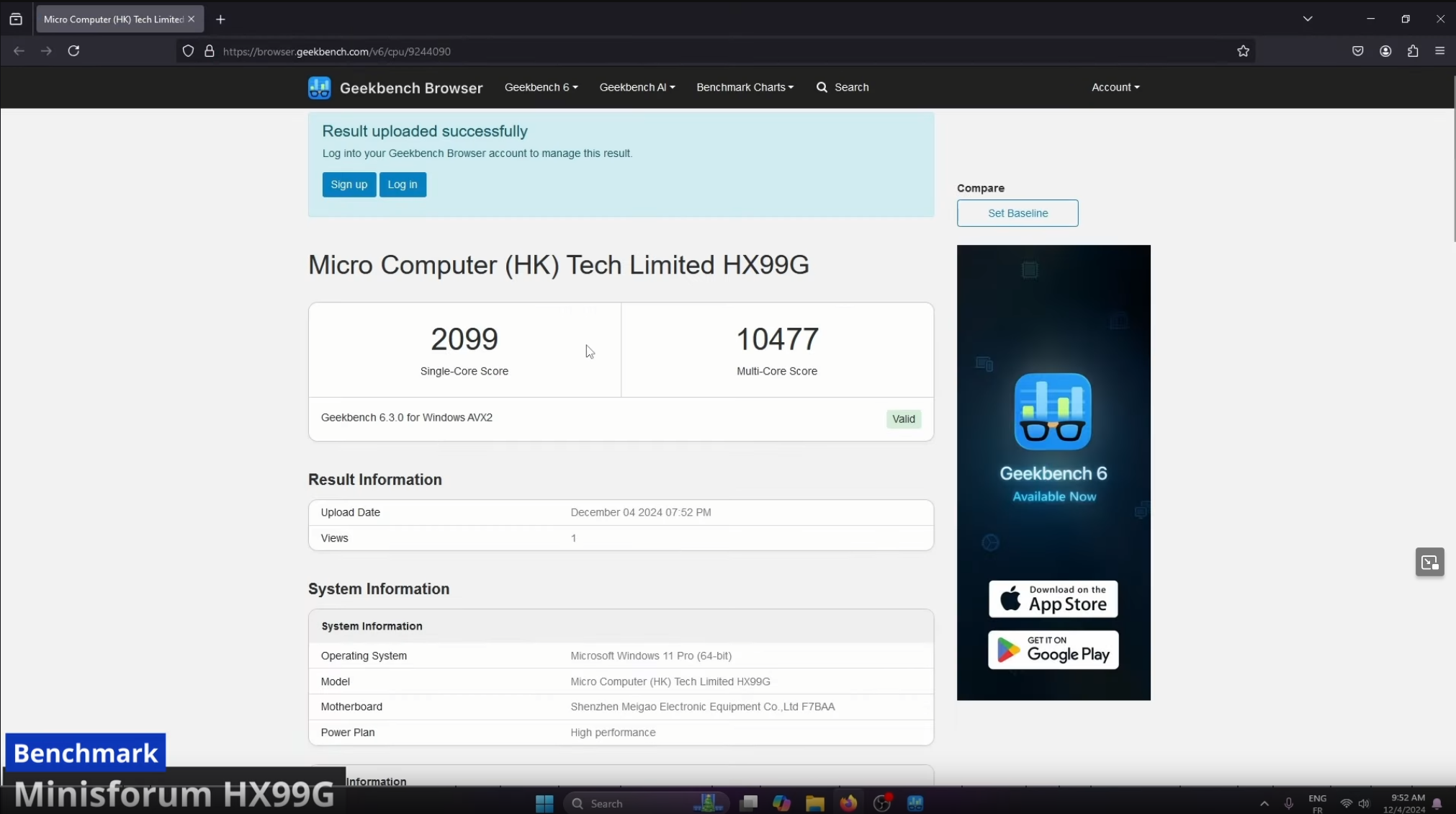Screen dimensions: 1456x814
Task: Click the Microsoft Windows 11 Pro (64-bit) value
Action: pos(650,656)
